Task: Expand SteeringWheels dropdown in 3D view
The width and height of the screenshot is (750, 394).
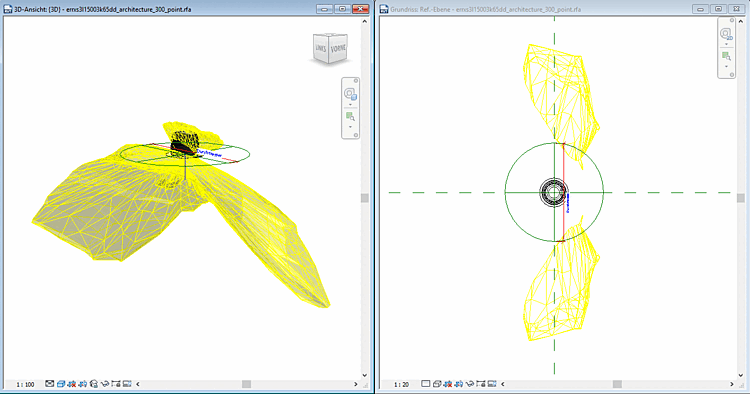Action: (350, 105)
